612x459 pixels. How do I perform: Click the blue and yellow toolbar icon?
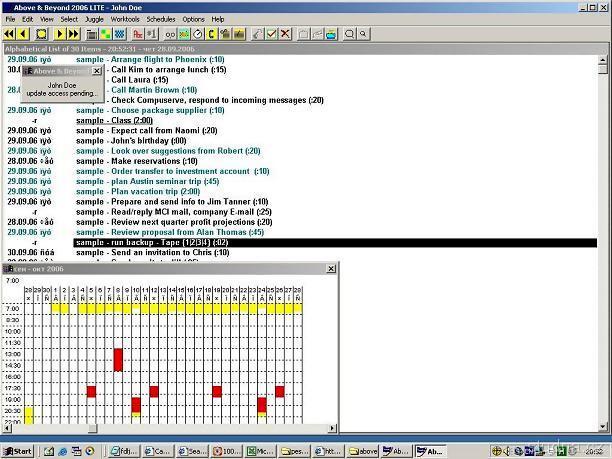[331, 34]
